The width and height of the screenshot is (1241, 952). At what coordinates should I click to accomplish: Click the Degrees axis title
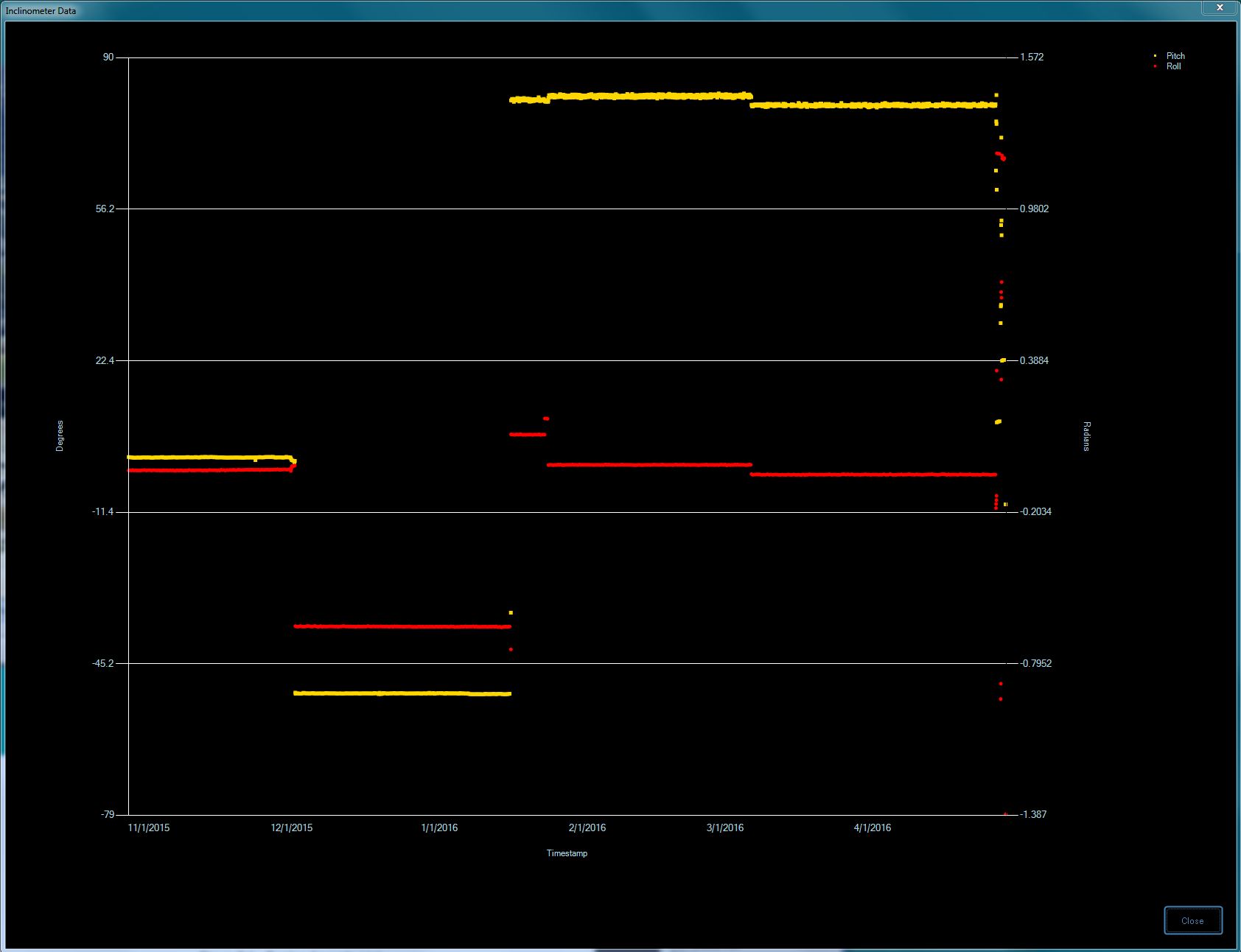(60, 435)
